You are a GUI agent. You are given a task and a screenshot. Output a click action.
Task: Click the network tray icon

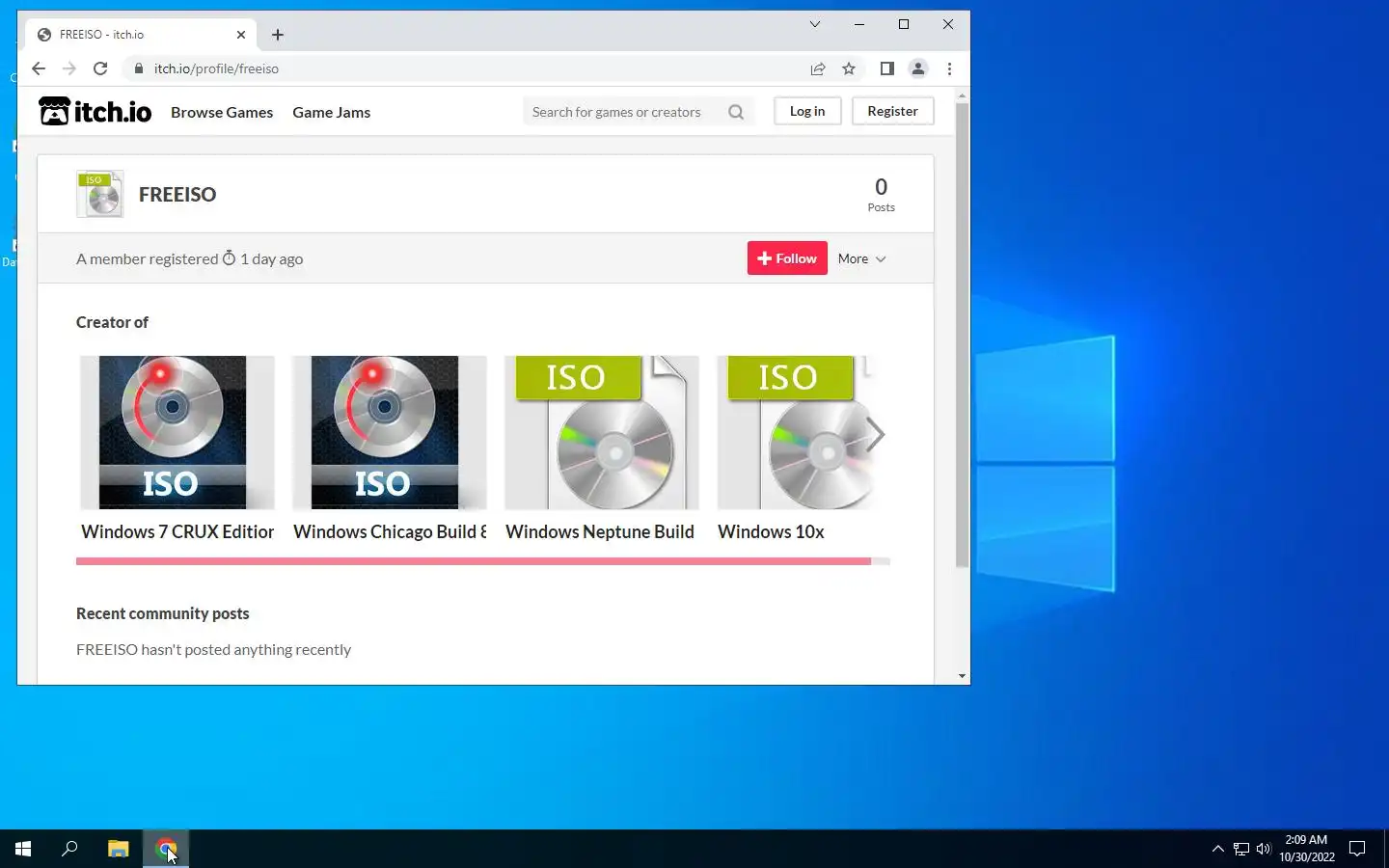1241,849
